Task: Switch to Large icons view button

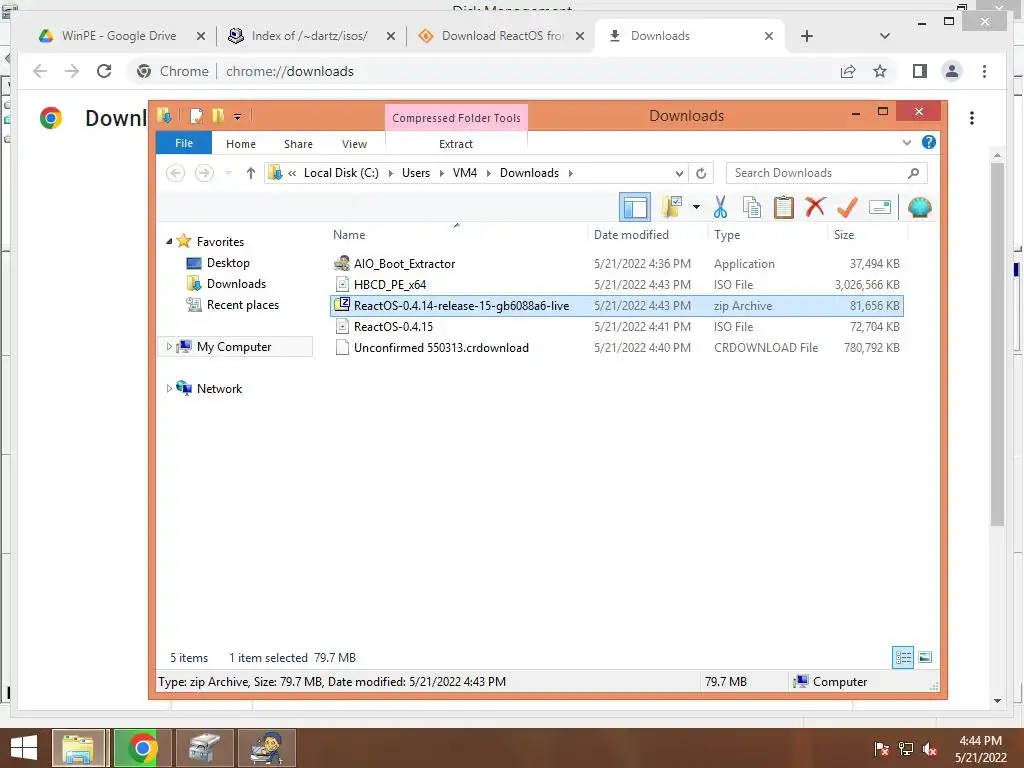Action: click(925, 657)
